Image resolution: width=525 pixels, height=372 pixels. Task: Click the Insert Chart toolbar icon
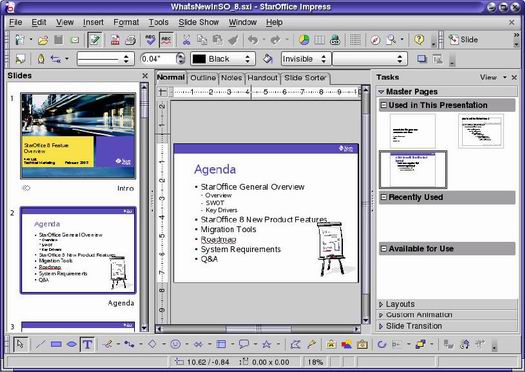[x=304, y=40]
